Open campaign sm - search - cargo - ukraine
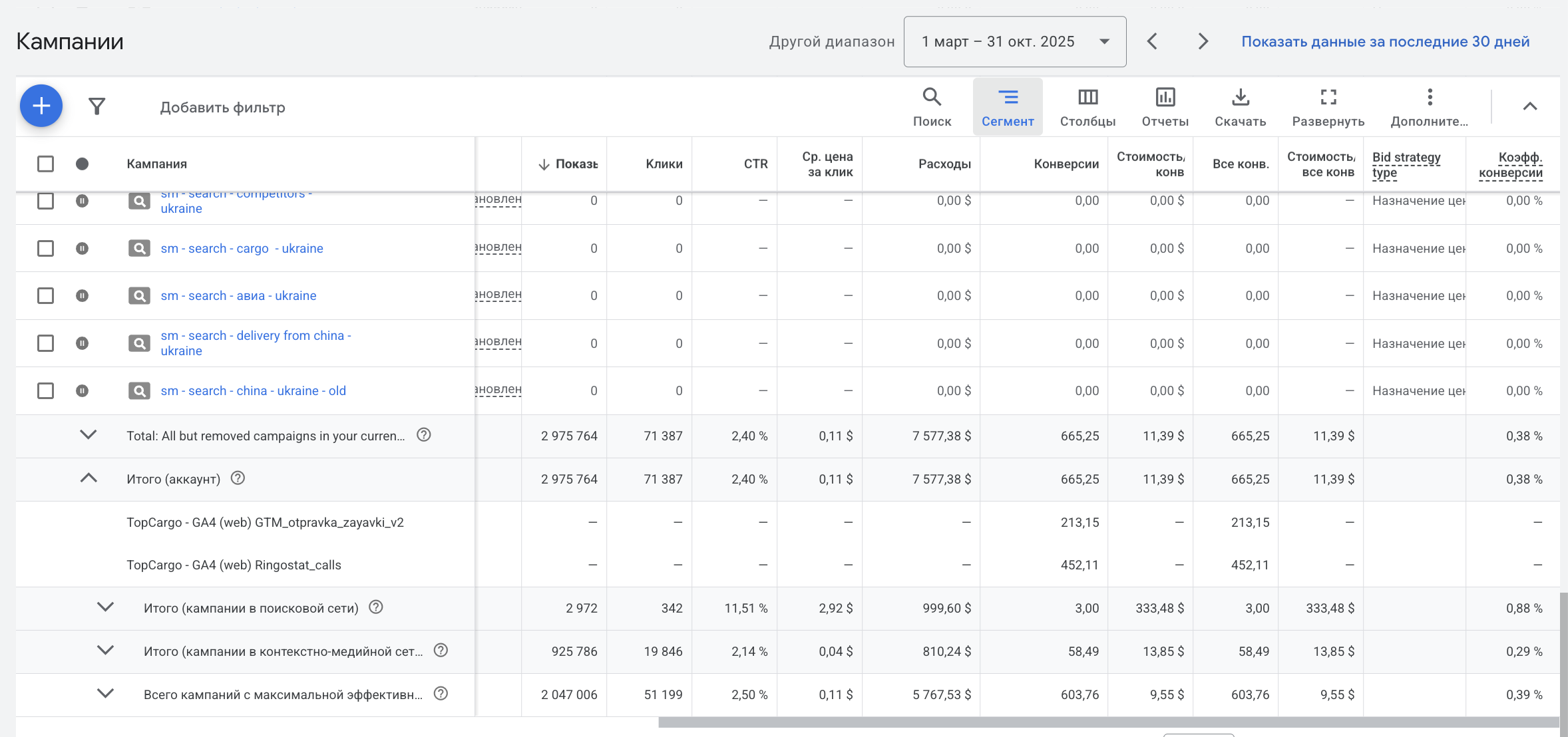This screenshot has height=737, width=1568. point(242,248)
